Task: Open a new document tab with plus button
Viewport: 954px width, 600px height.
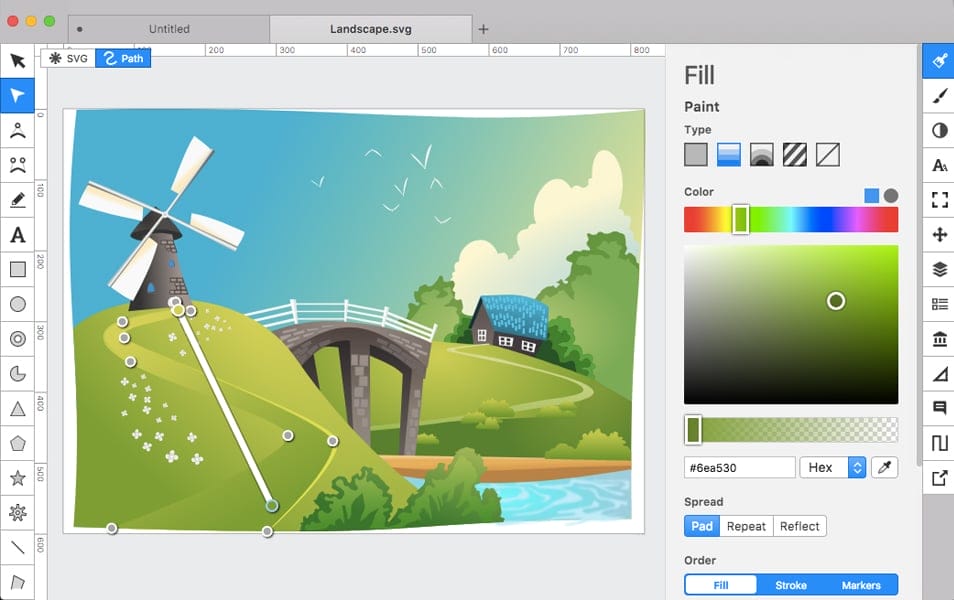Action: [x=484, y=28]
